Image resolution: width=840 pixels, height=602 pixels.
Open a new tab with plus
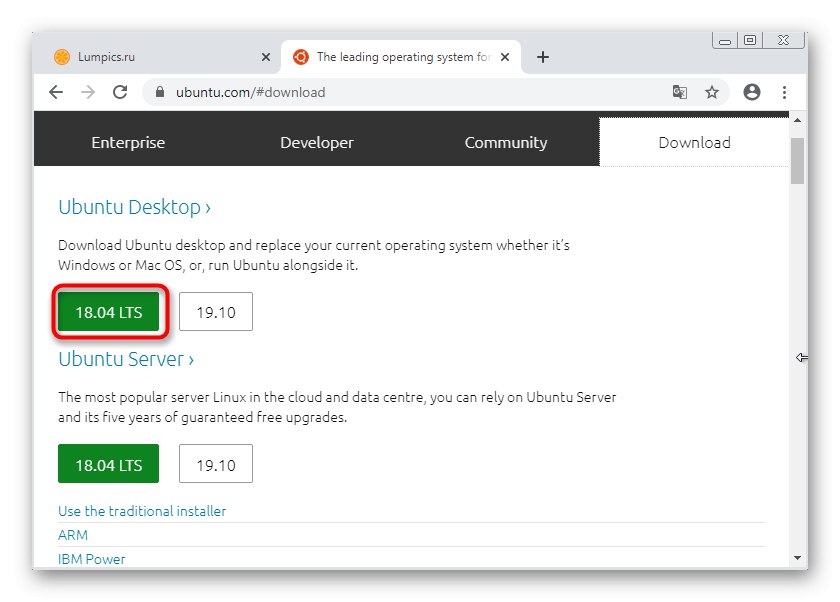tap(543, 57)
